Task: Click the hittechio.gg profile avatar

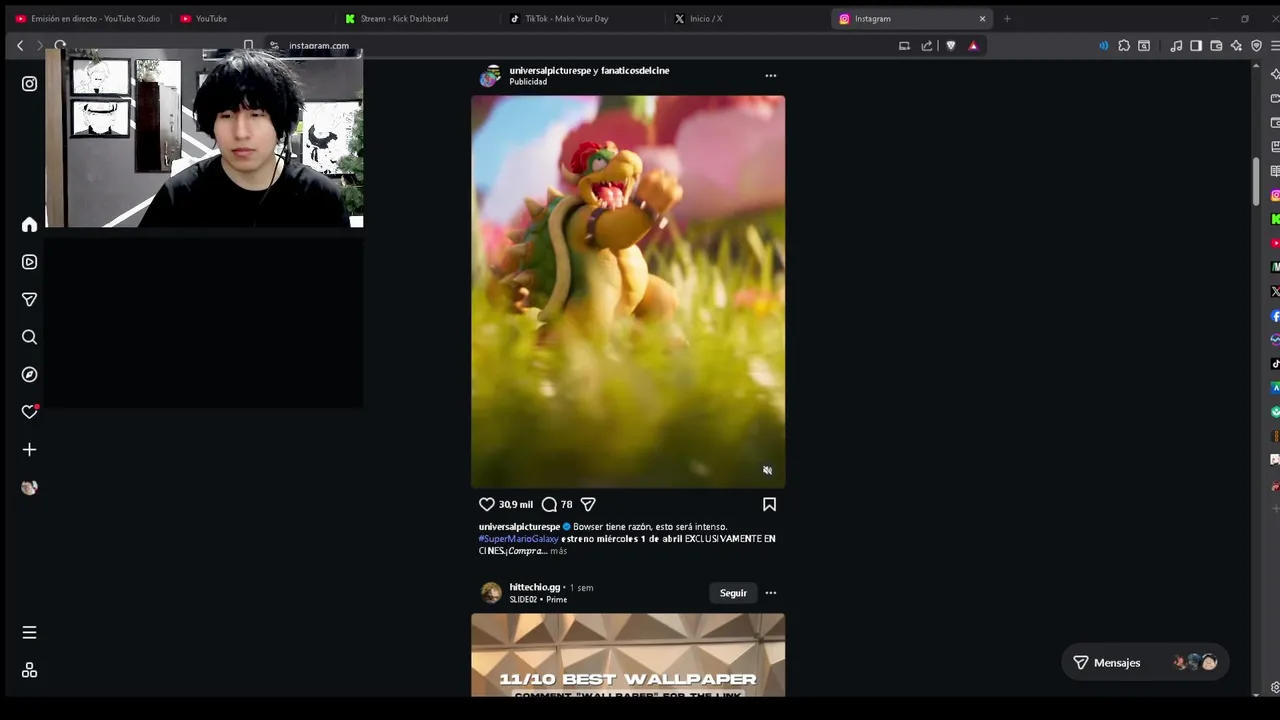Action: 491,593
